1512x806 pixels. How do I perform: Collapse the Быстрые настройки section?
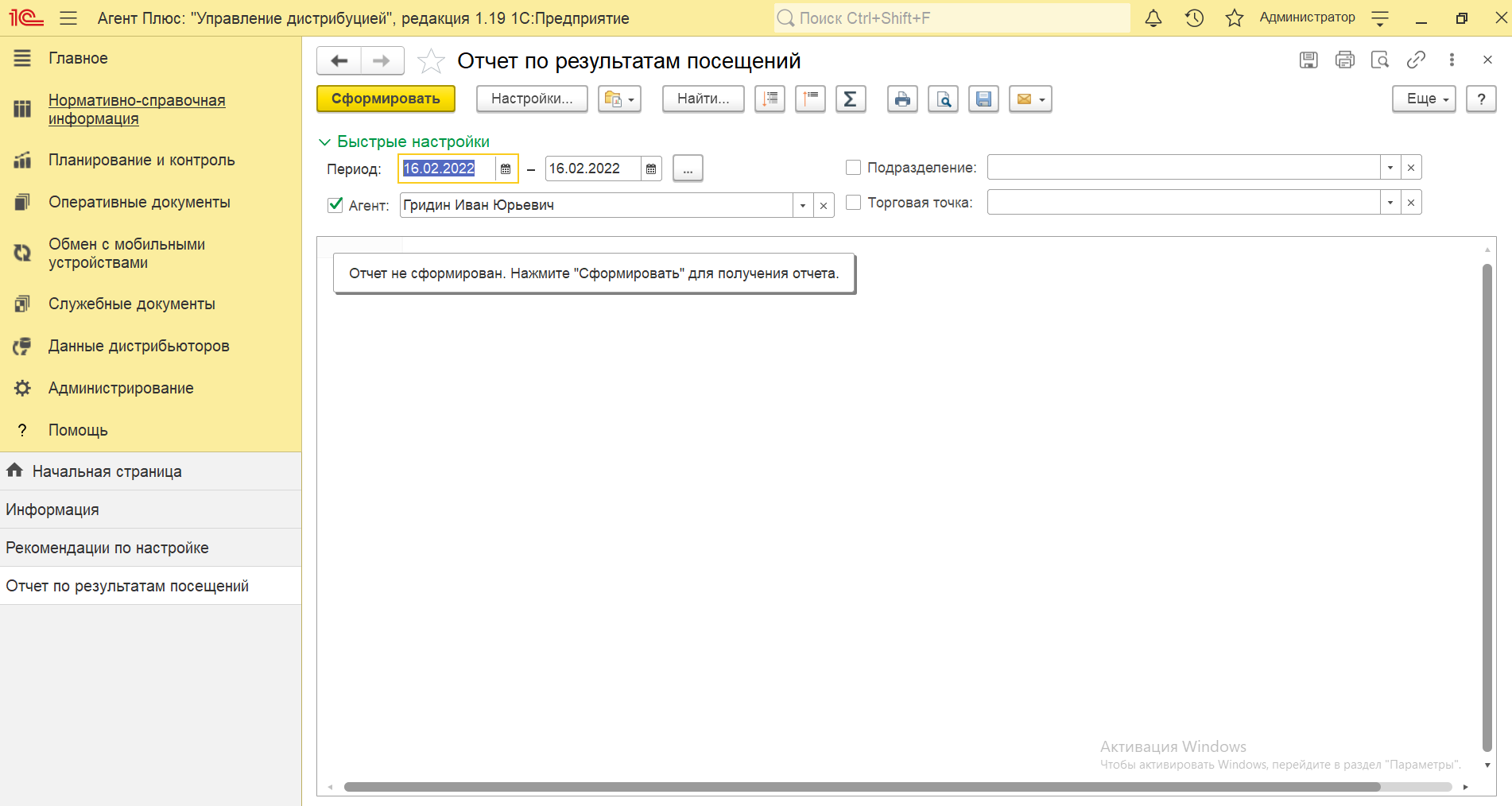click(x=404, y=141)
